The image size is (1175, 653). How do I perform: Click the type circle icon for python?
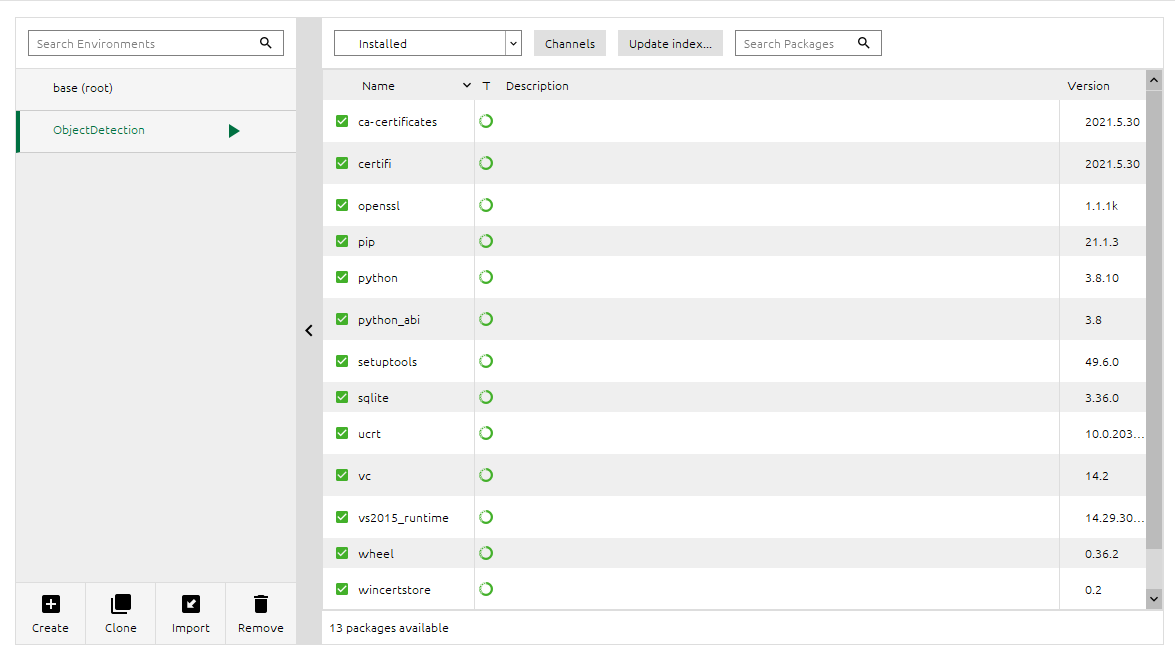pos(486,277)
